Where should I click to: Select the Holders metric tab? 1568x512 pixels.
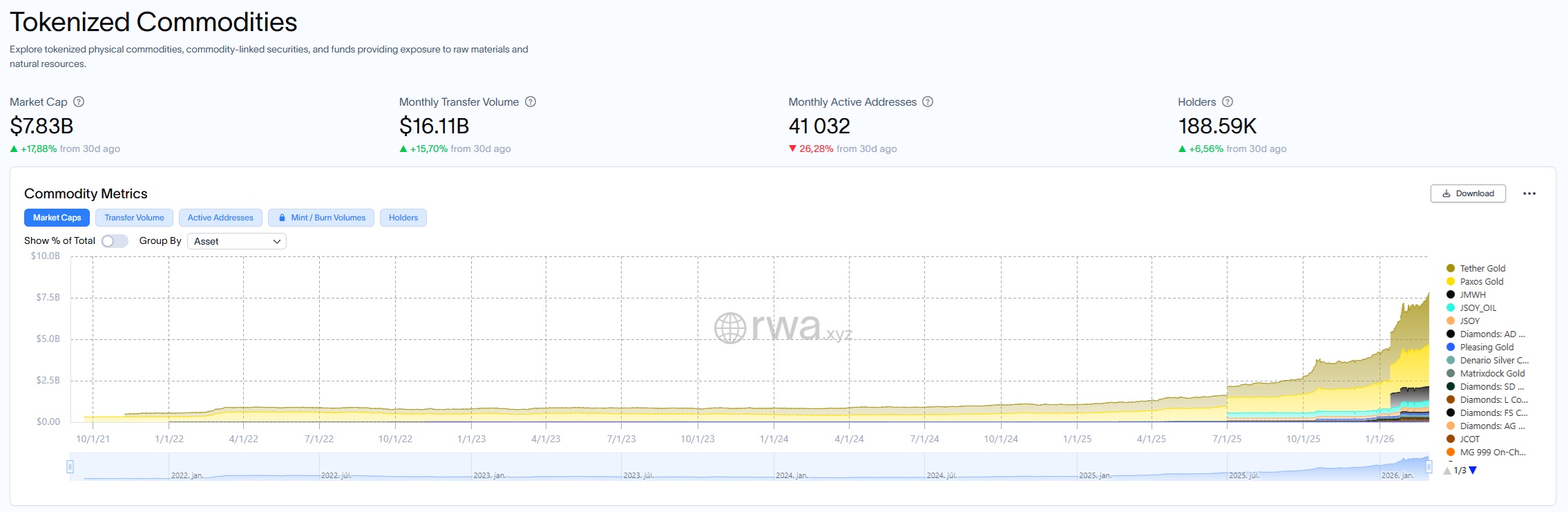[x=403, y=218]
